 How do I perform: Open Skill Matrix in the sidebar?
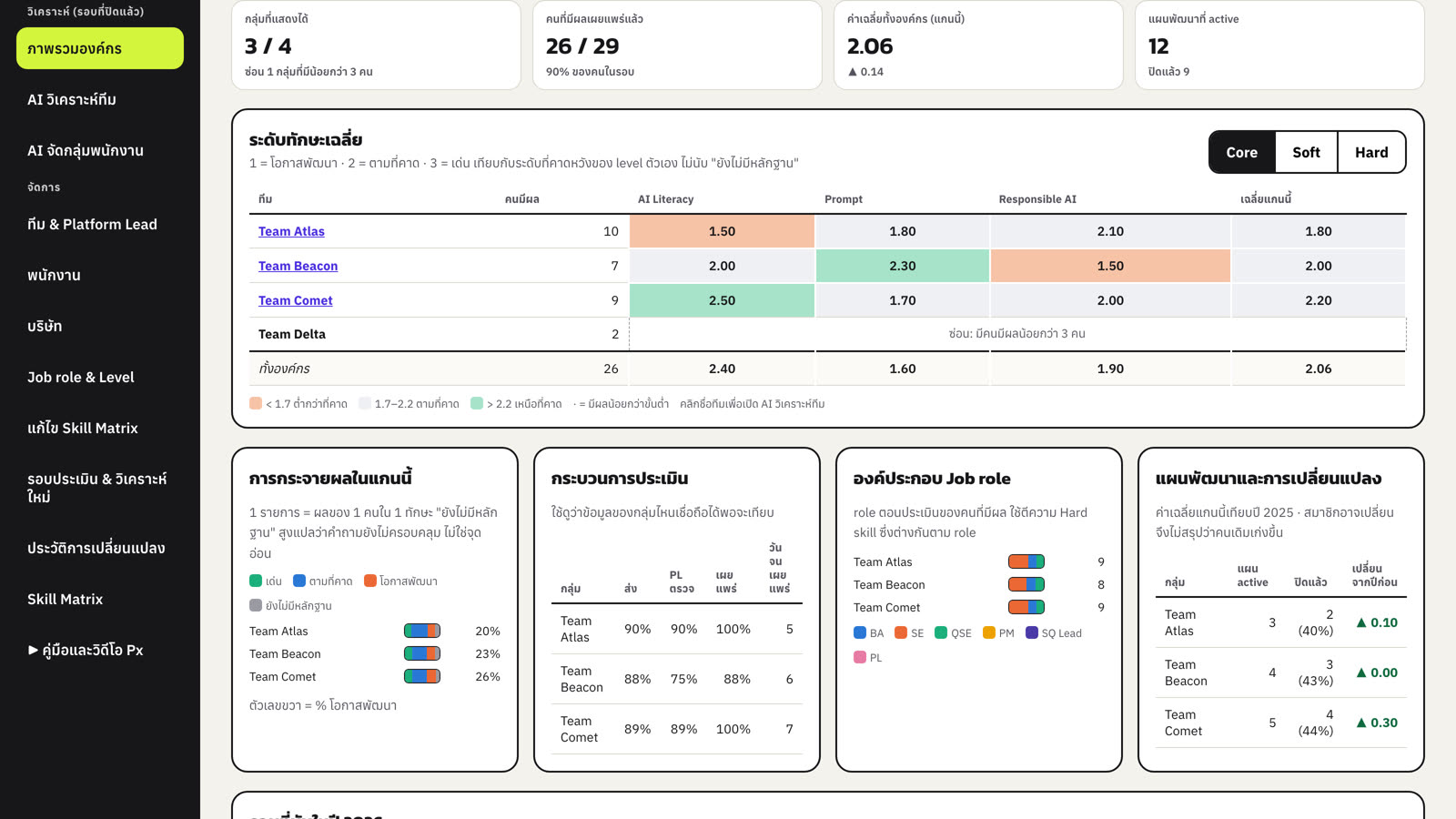(100, 599)
